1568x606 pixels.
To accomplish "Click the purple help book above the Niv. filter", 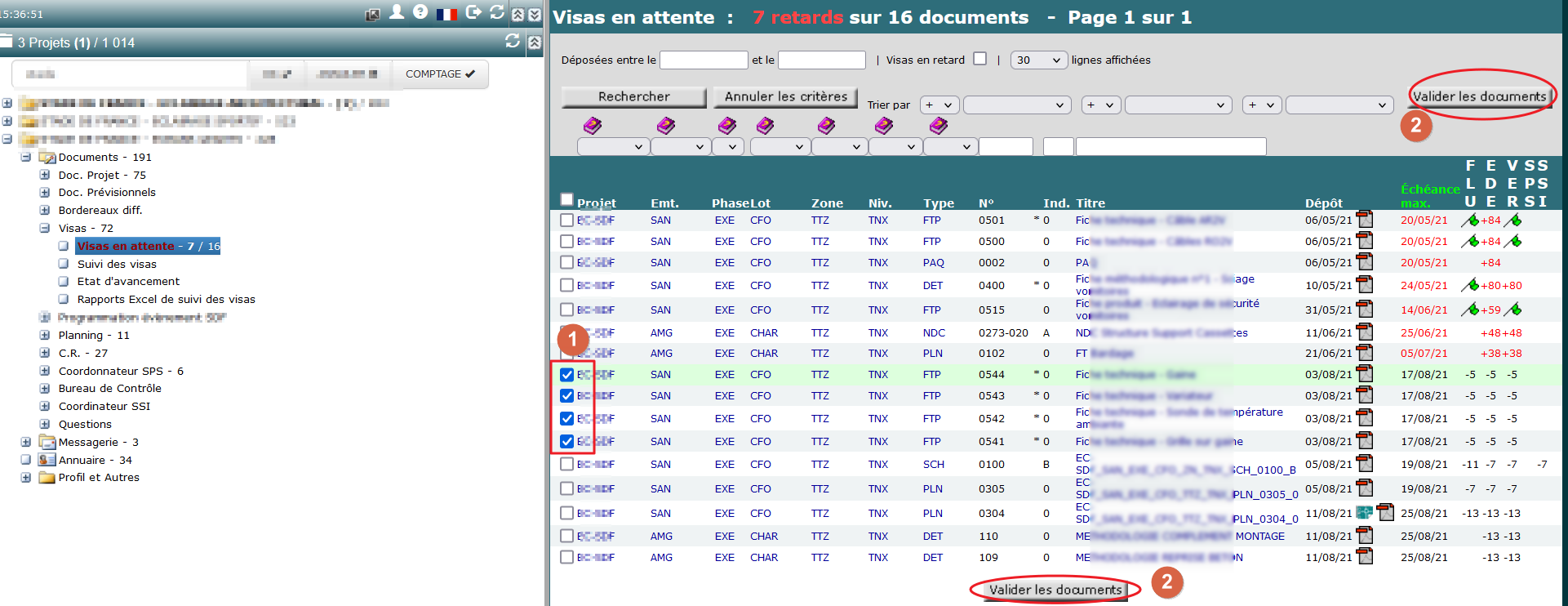I will point(884,126).
